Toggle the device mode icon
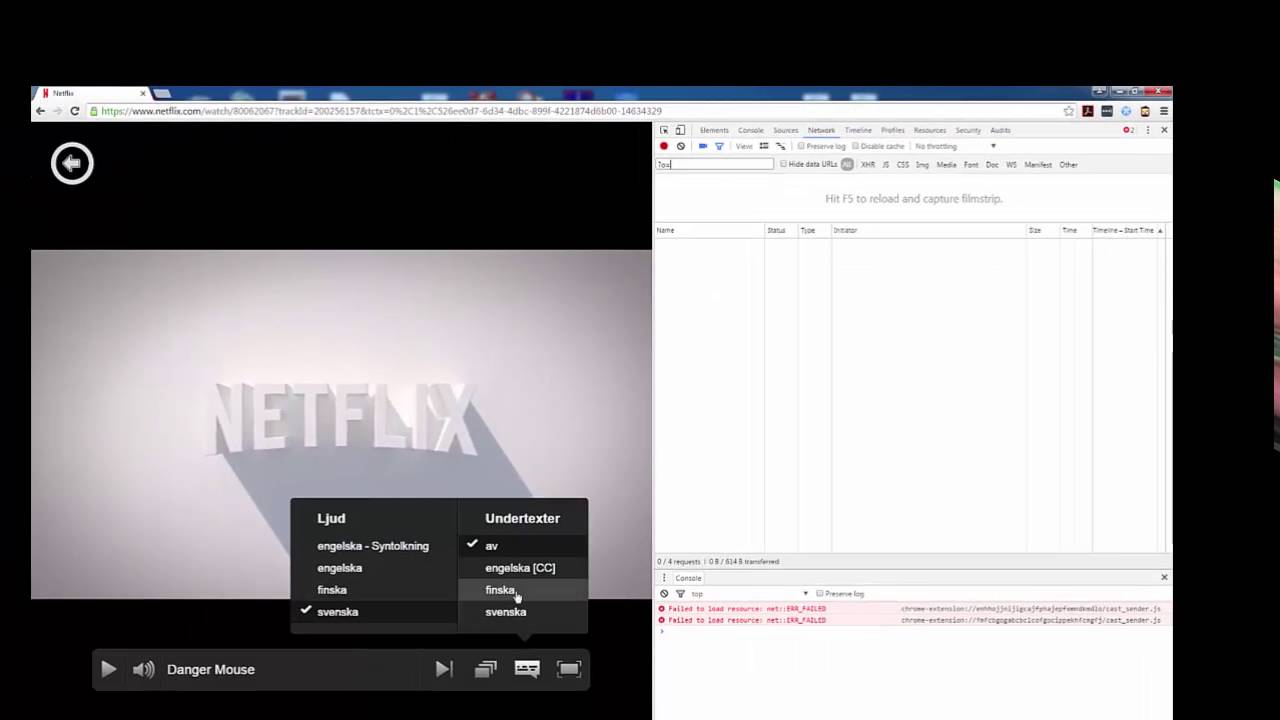Image resolution: width=1280 pixels, height=720 pixels. point(680,130)
